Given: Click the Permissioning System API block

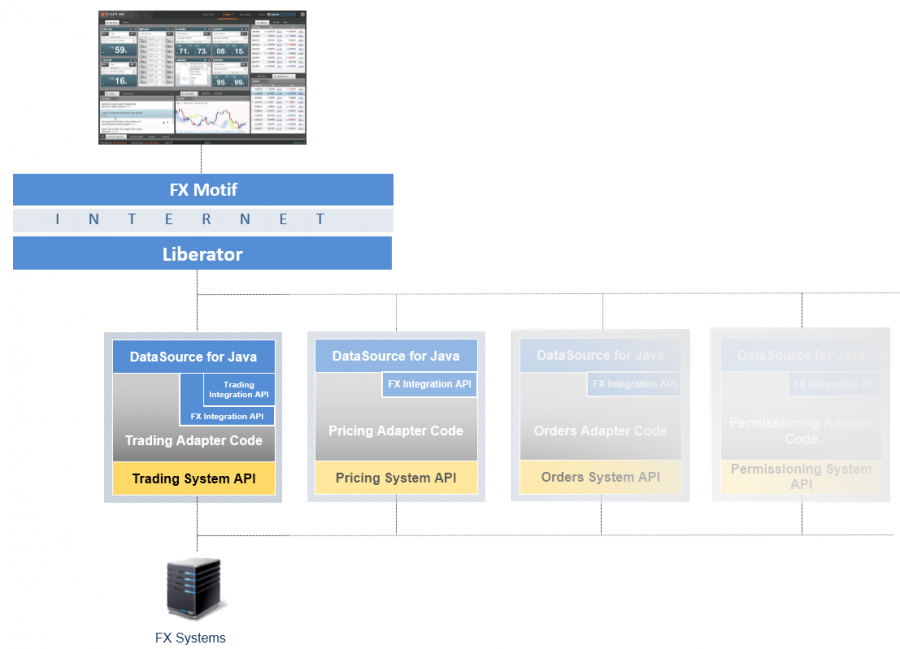Looking at the screenshot, I should [x=801, y=477].
